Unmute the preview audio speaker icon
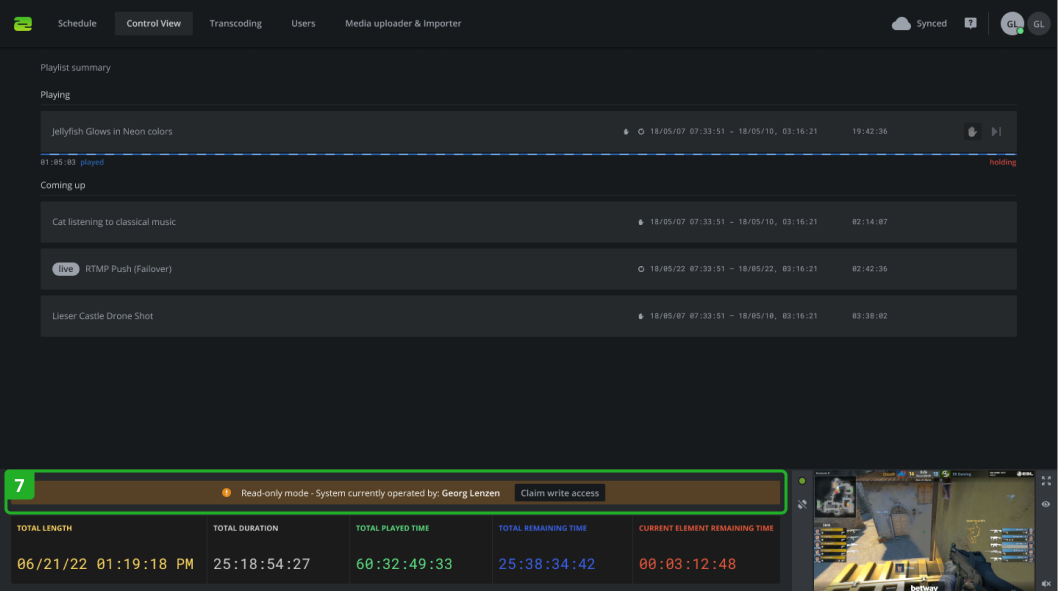Viewport: 1058px width, 591px height. (x=1046, y=582)
